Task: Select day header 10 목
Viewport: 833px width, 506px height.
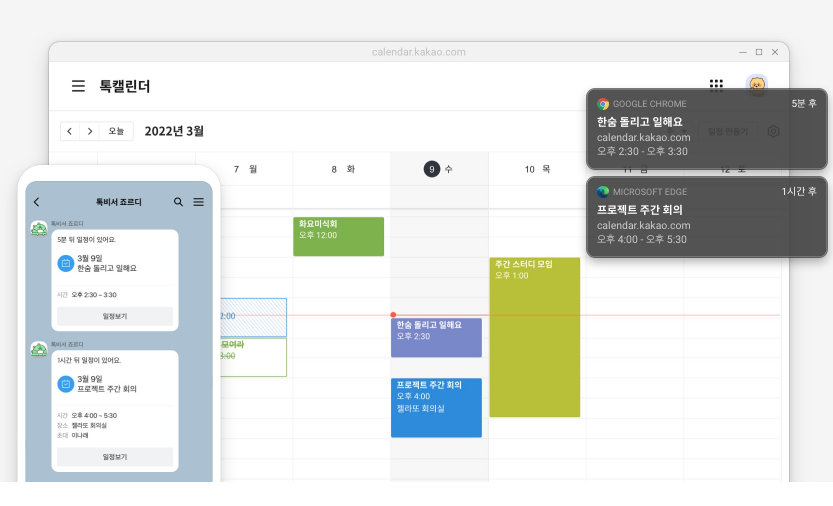Action: (x=538, y=169)
